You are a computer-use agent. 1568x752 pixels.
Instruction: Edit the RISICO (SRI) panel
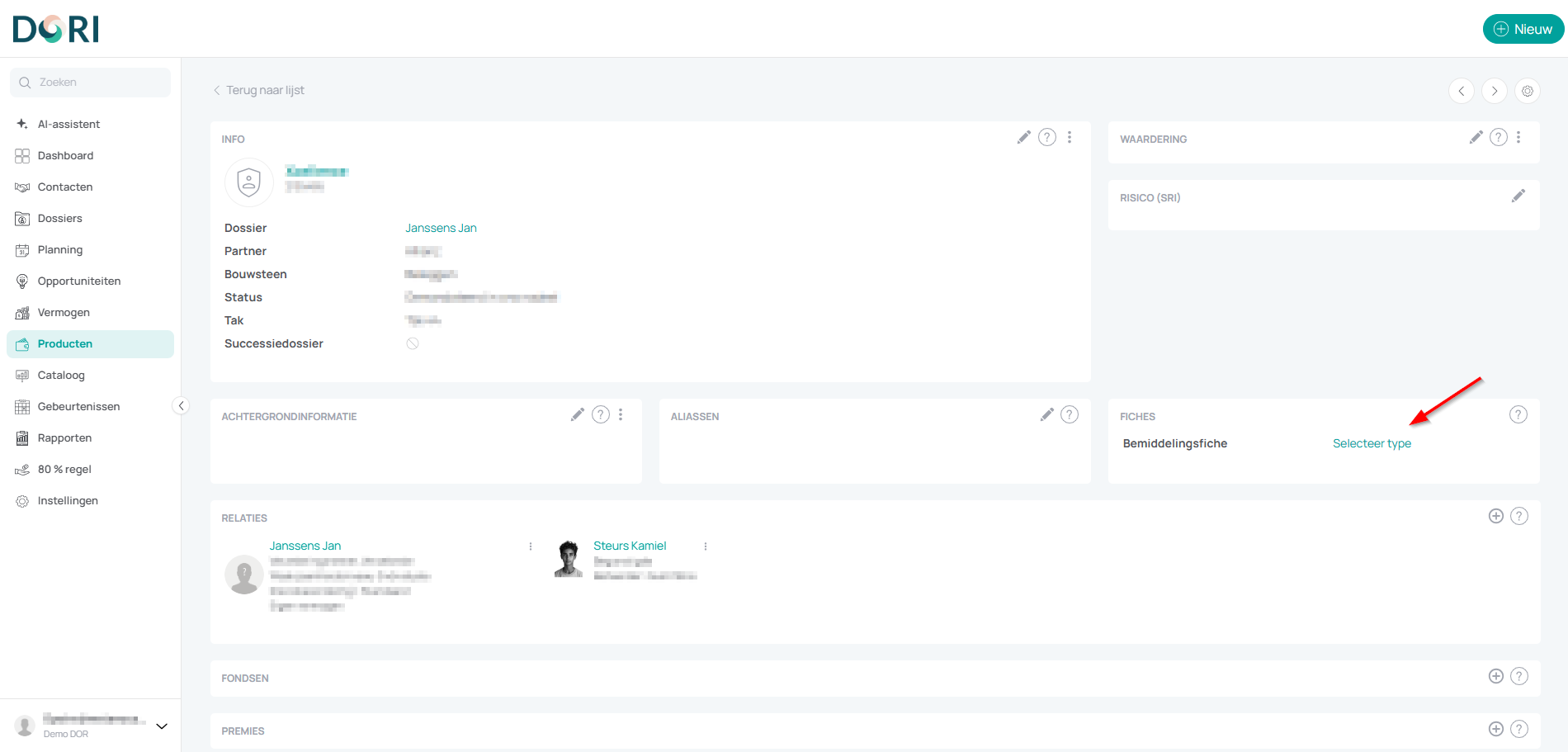point(1518,196)
